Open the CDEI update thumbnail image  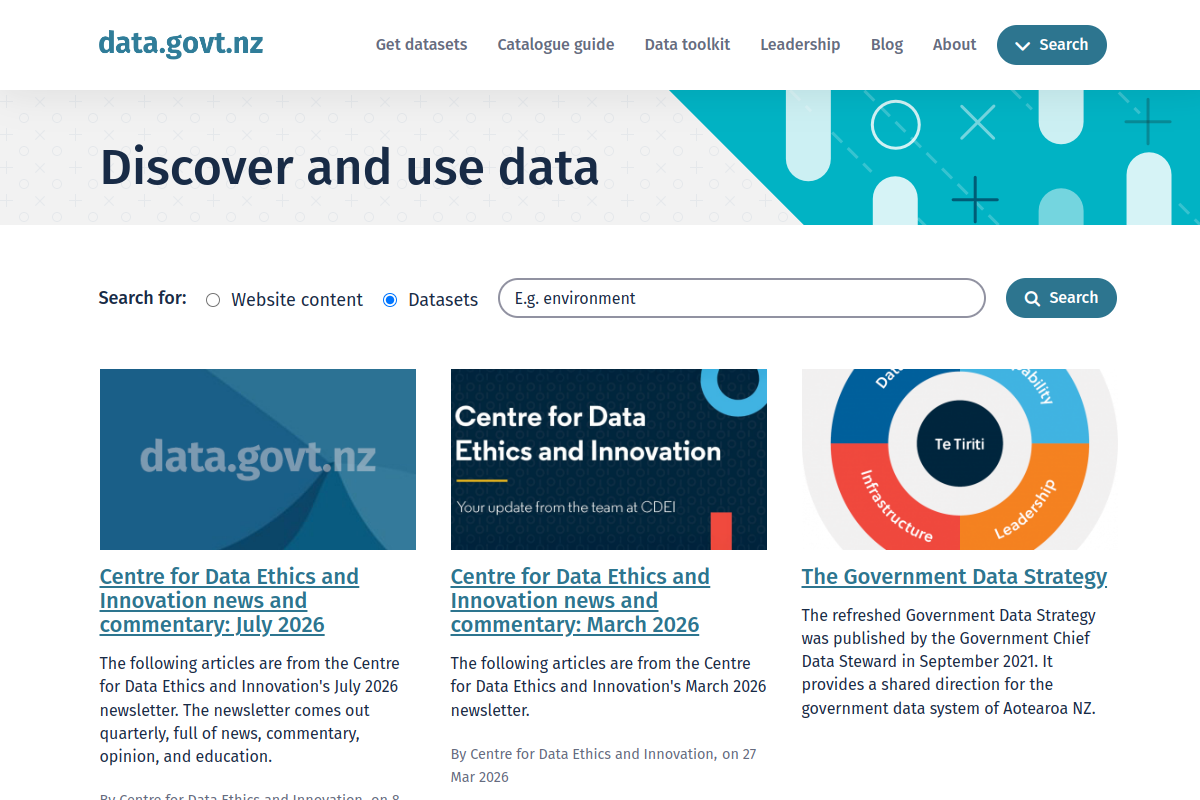(x=609, y=459)
